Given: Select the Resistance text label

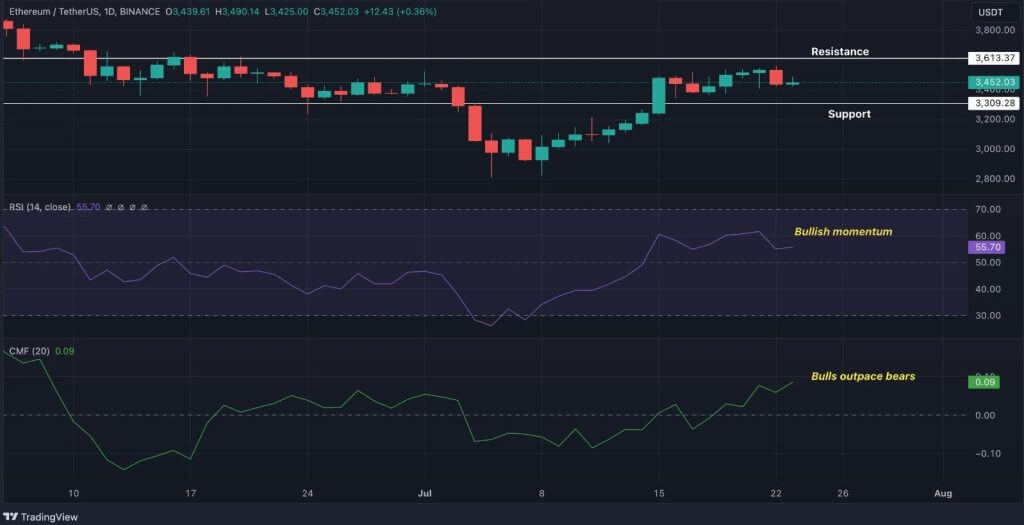Looking at the screenshot, I should [840, 52].
